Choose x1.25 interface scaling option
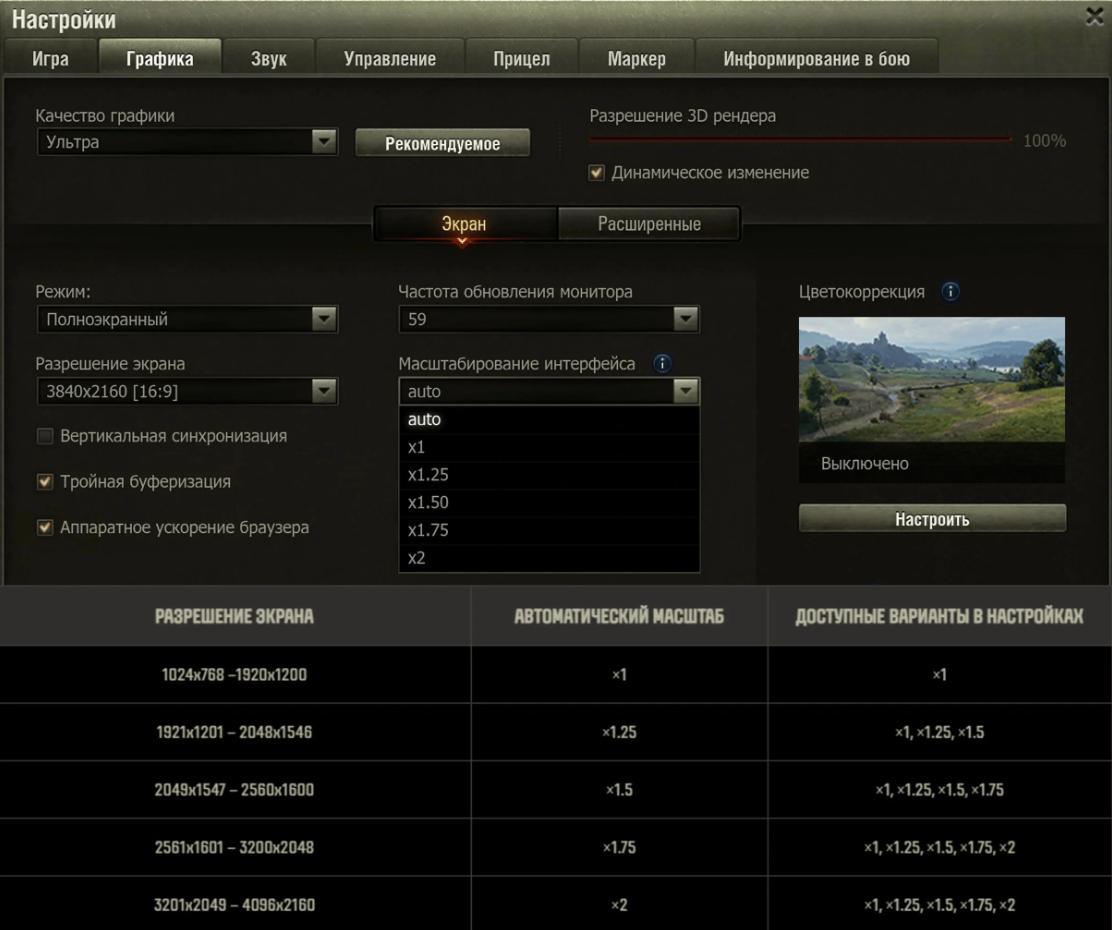Viewport: 1112px width, 930px height. [x=549, y=475]
